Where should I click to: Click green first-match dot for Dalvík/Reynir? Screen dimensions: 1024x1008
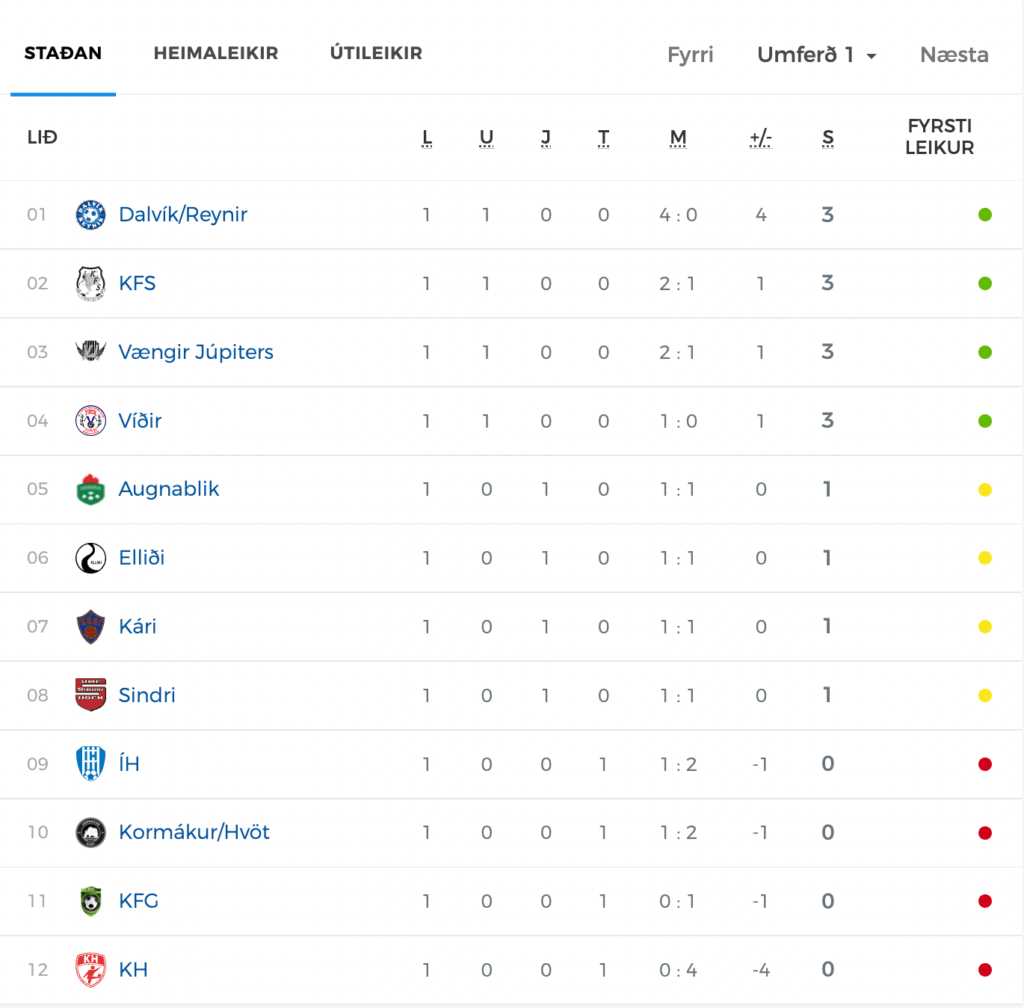985,215
